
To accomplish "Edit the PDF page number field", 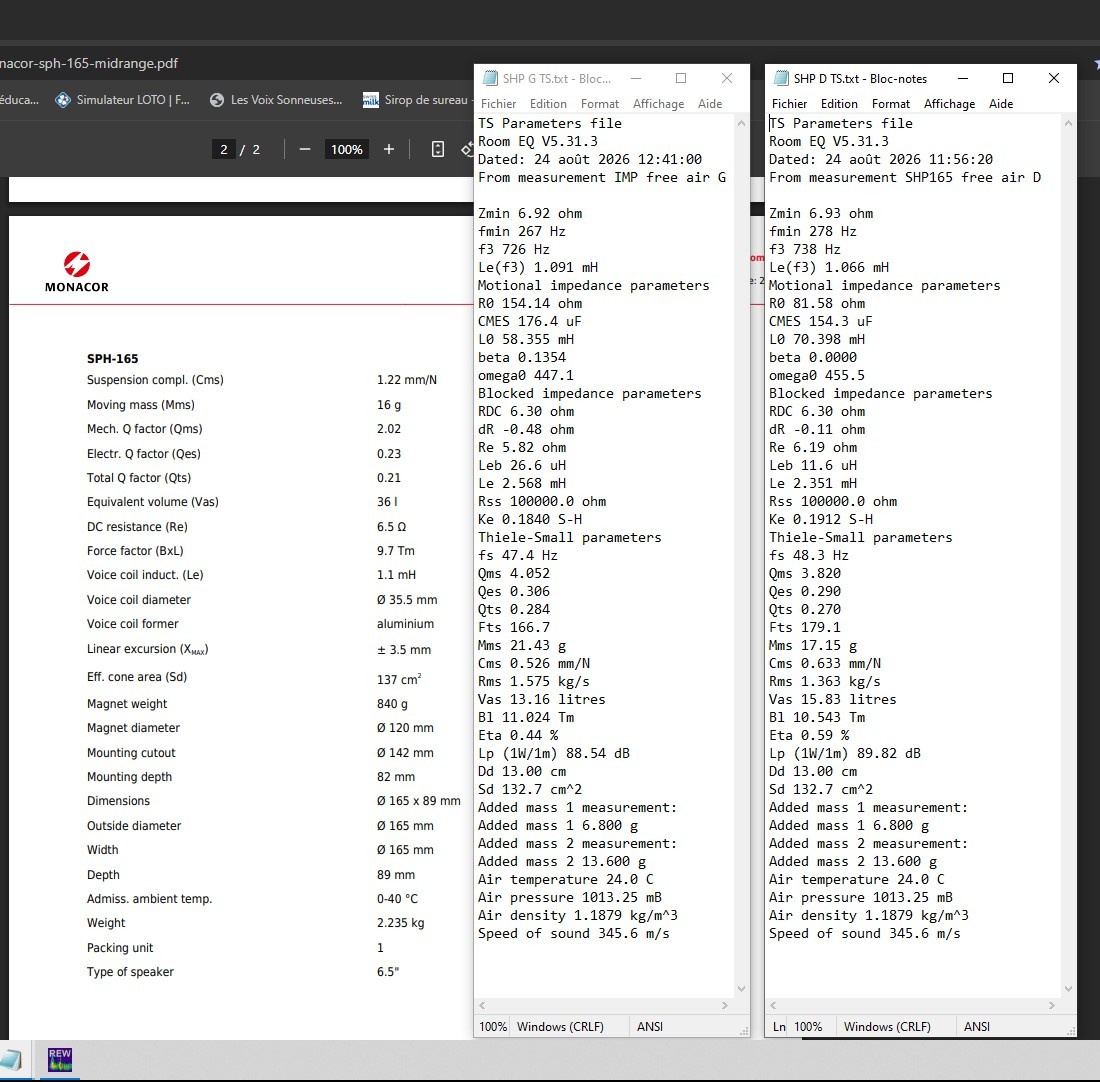I will click(224, 149).
